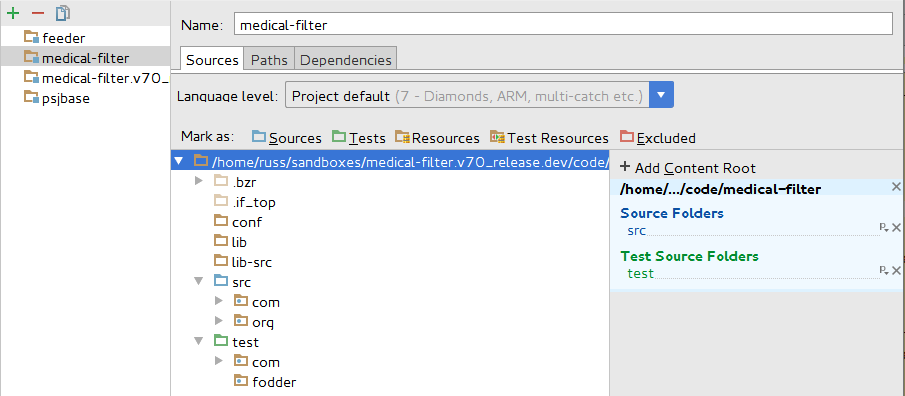The height and width of the screenshot is (396, 905).
Task: Collapse the test folder tree node
Action: (199, 341)
